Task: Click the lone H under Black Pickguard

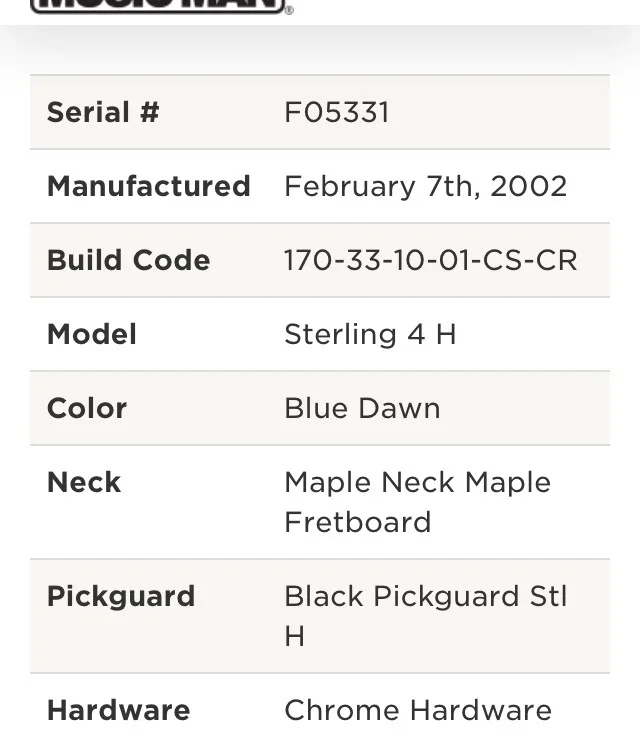Action: pyautogui.click(x=294, y=636)
